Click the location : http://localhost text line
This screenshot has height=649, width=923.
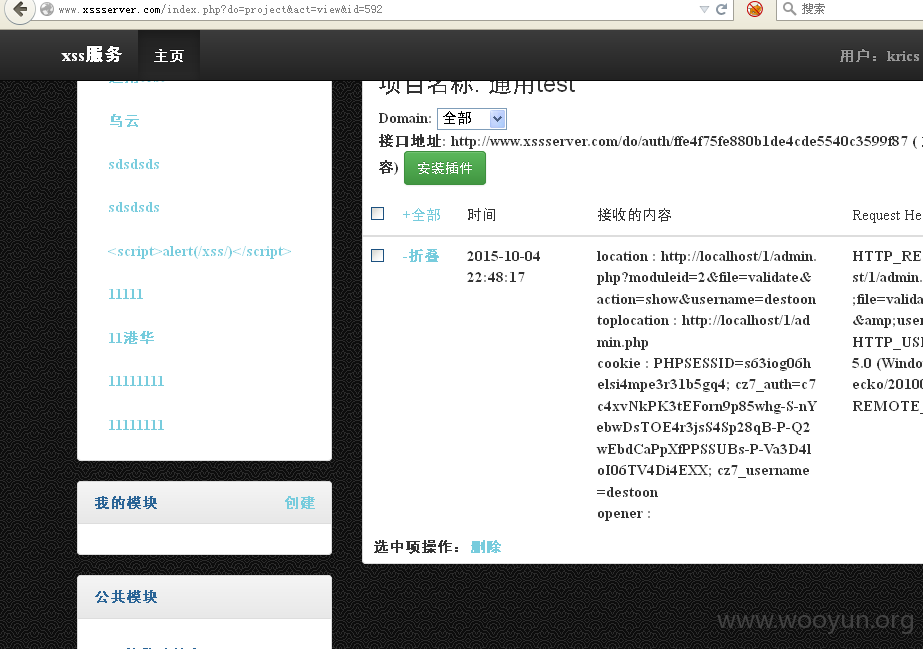pos(706,256)
